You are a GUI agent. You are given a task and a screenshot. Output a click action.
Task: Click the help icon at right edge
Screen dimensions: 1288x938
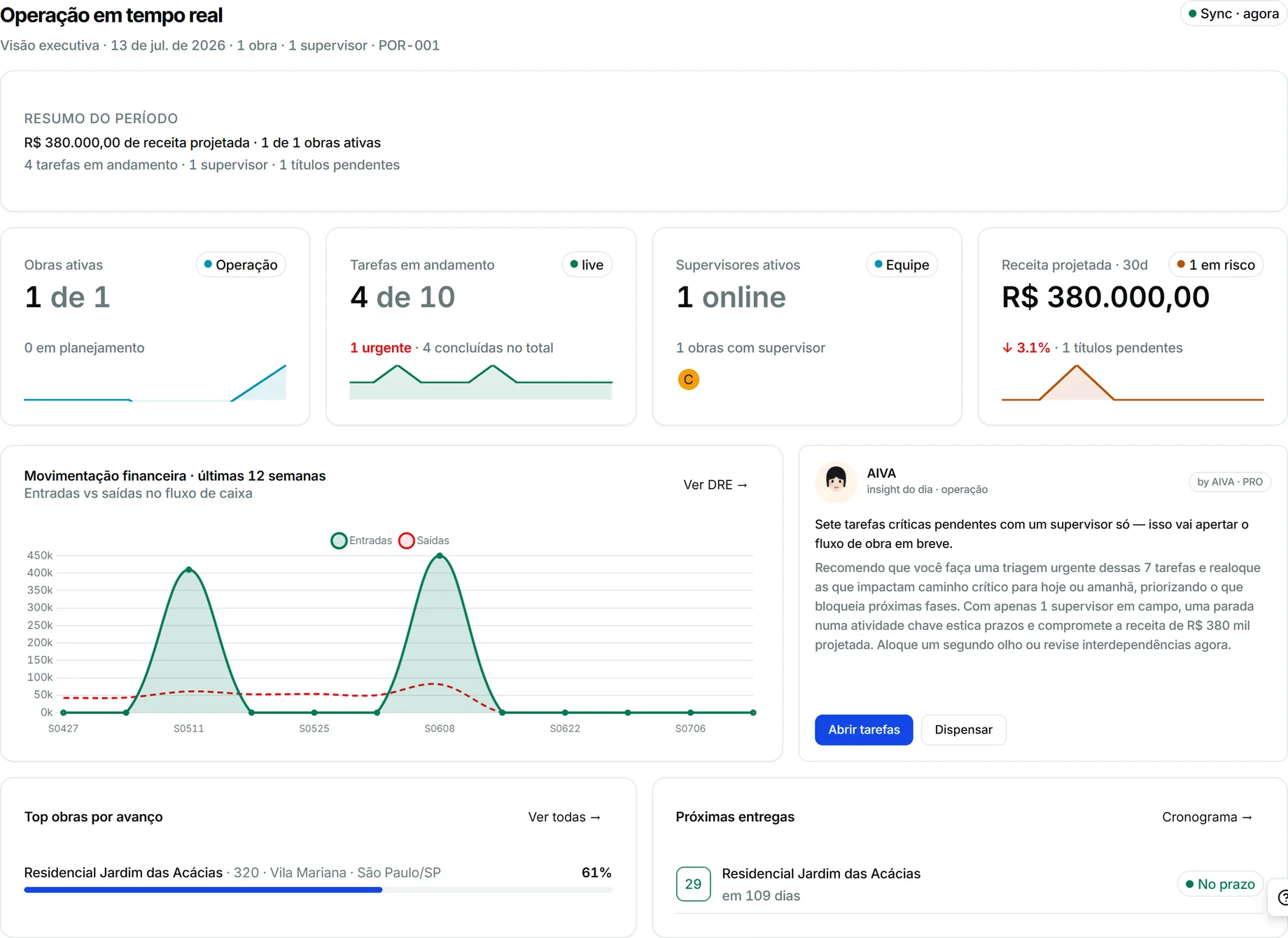tap(1282, 897)
